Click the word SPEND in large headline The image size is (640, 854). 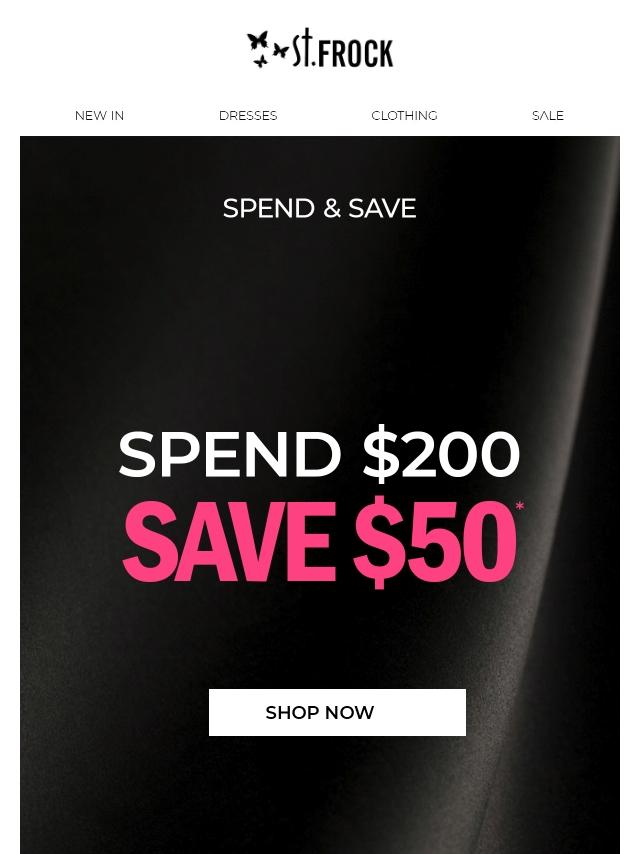click(x=230, y=454)
